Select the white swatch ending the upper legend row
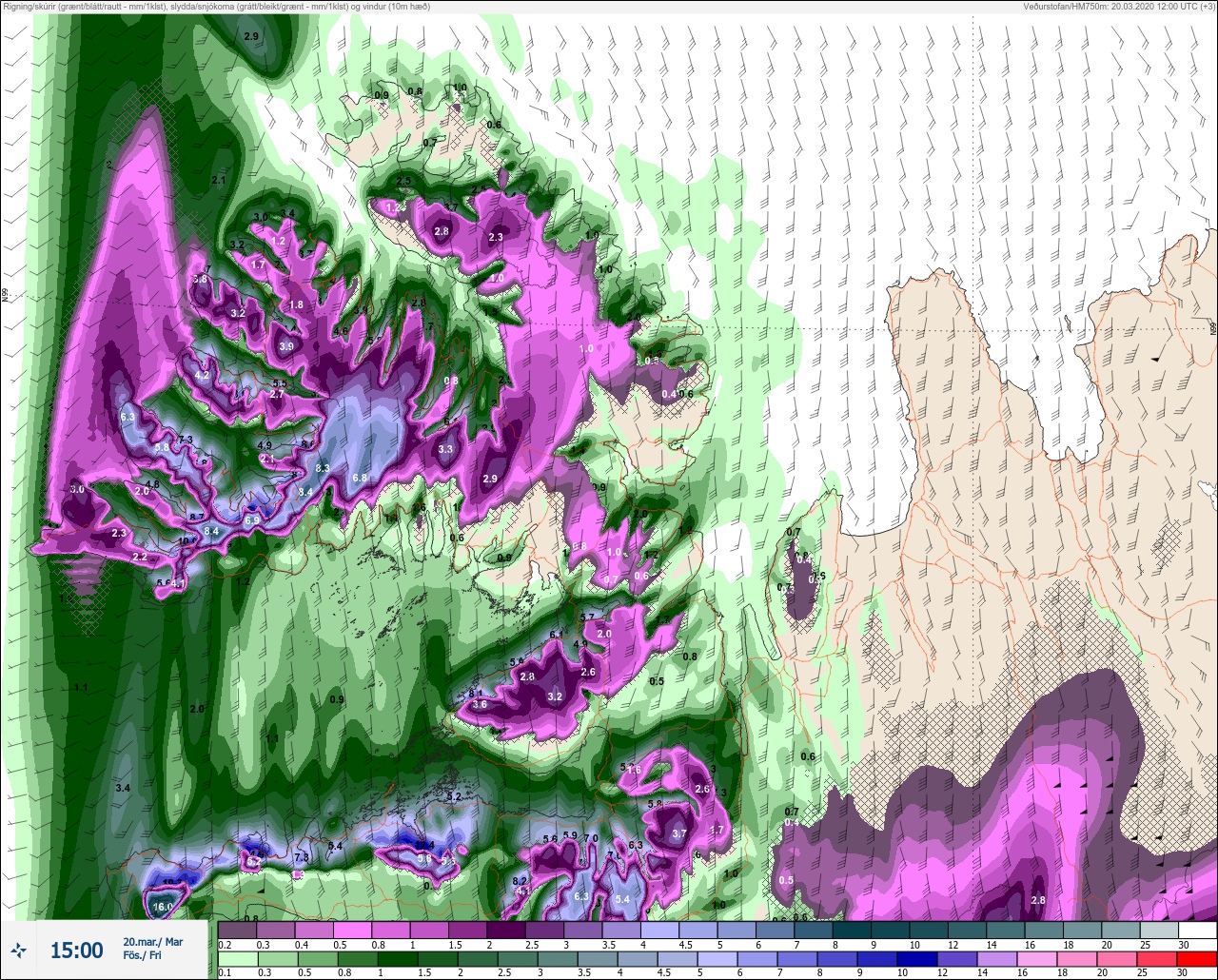 [1197, 930]
